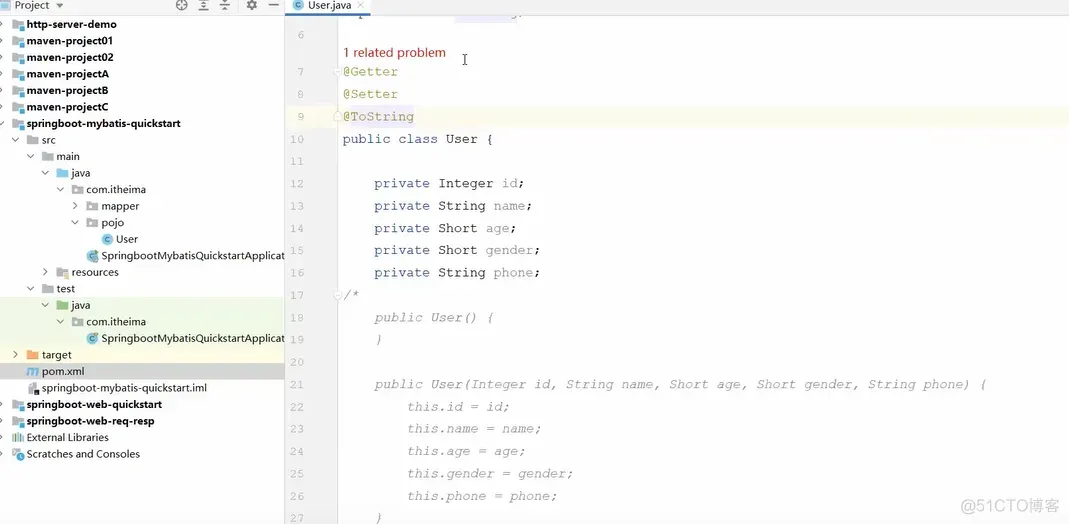Click the '1 related problem' hint link
Screen dimensions: 1069x524
click(x=394, y=52)
